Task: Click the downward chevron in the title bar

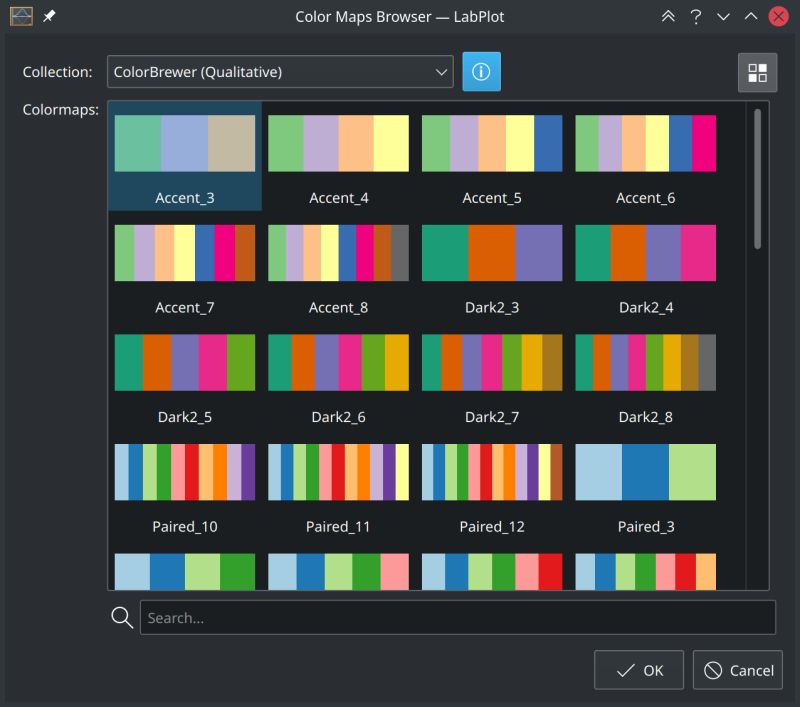Action: 722,16
